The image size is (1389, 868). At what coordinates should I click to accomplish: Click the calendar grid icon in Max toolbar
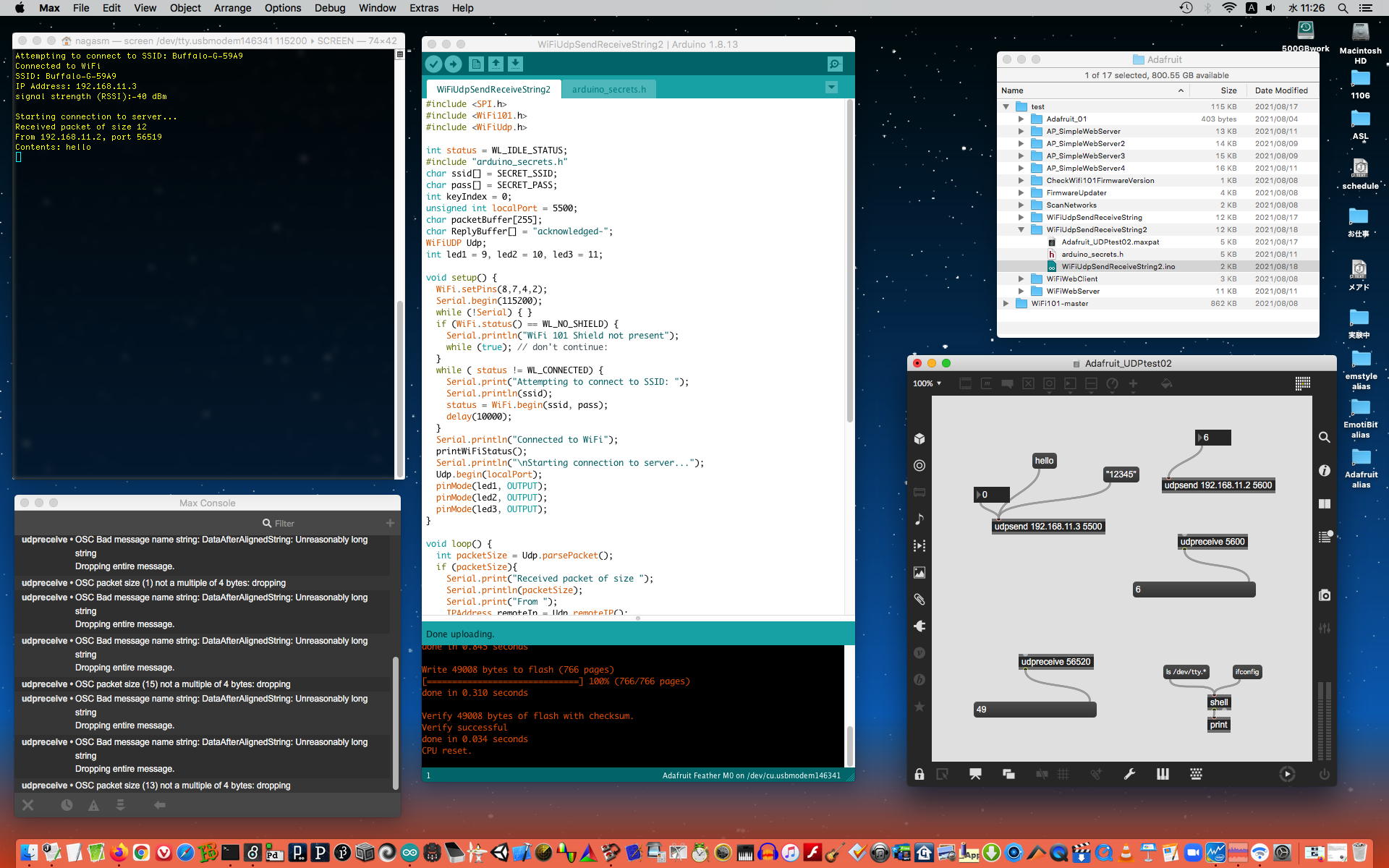1302,383
